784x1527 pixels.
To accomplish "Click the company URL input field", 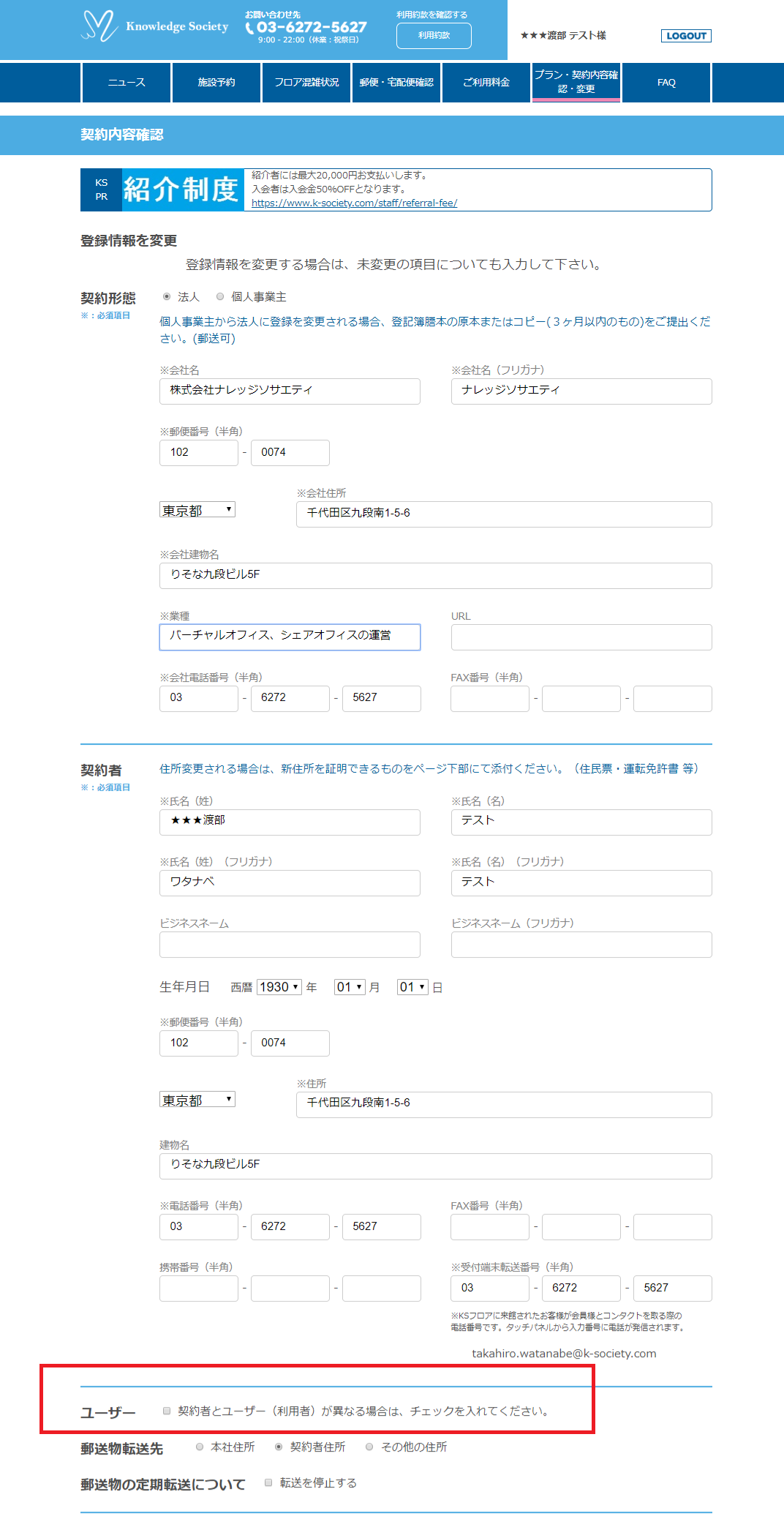I will (581, 637).
